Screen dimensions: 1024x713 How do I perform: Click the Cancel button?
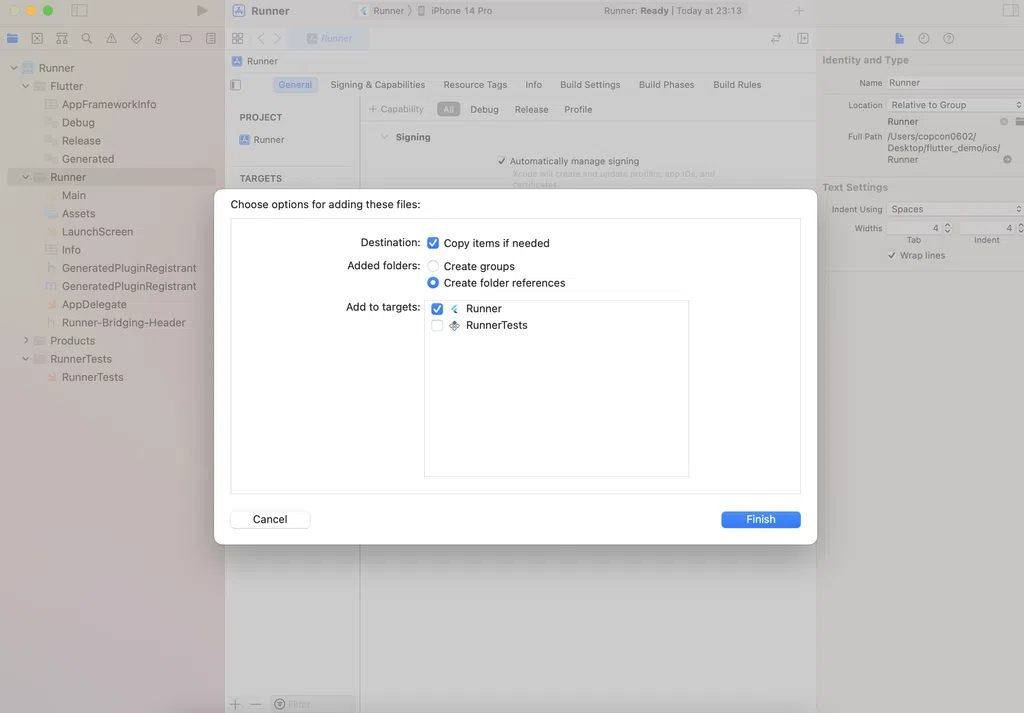pyautogui.click(x=270, y=519)
